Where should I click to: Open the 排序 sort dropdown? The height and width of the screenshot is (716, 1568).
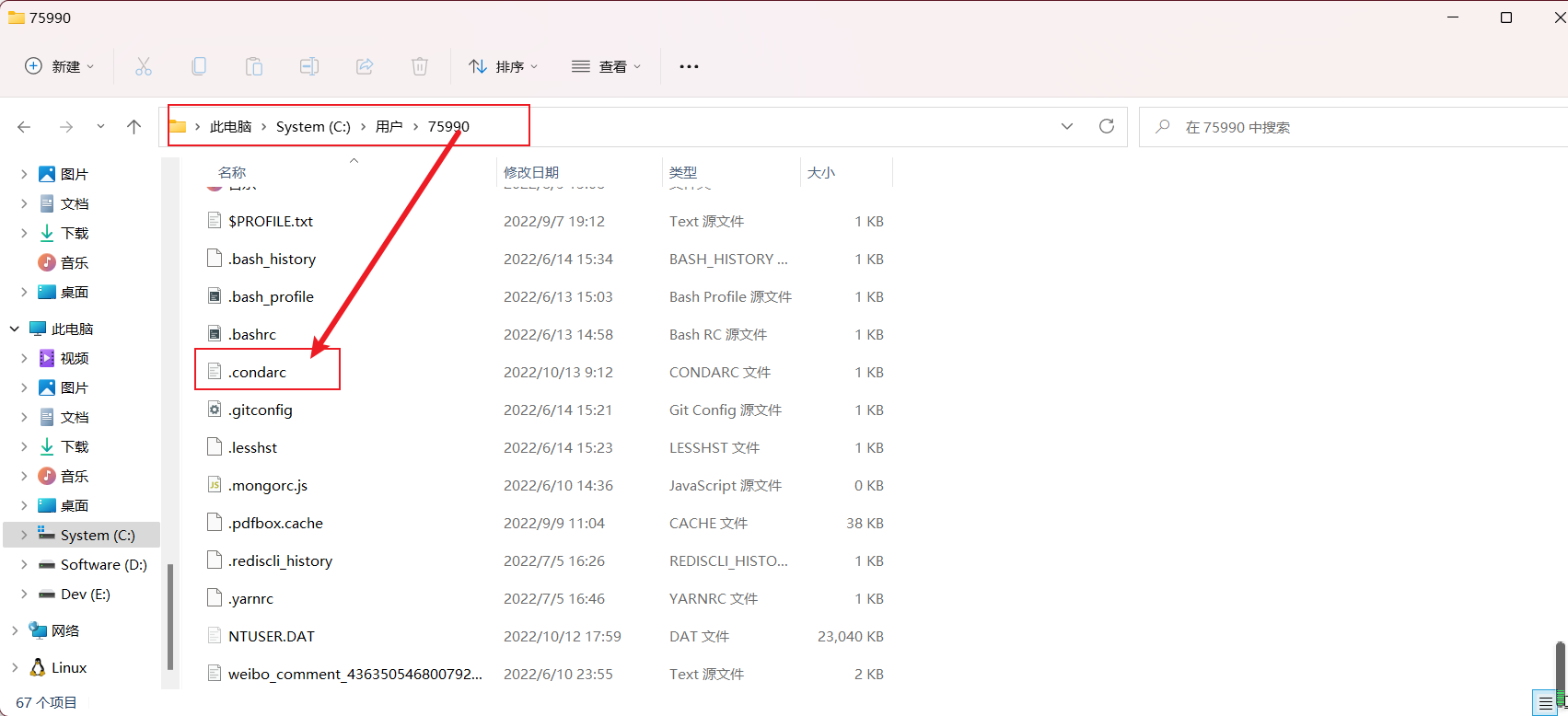504,66
